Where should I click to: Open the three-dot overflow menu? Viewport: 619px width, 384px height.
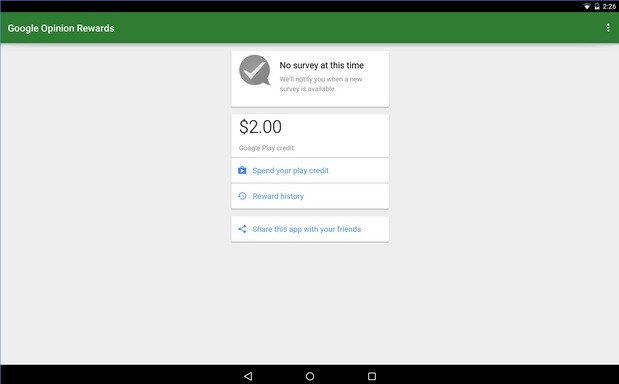608,28
